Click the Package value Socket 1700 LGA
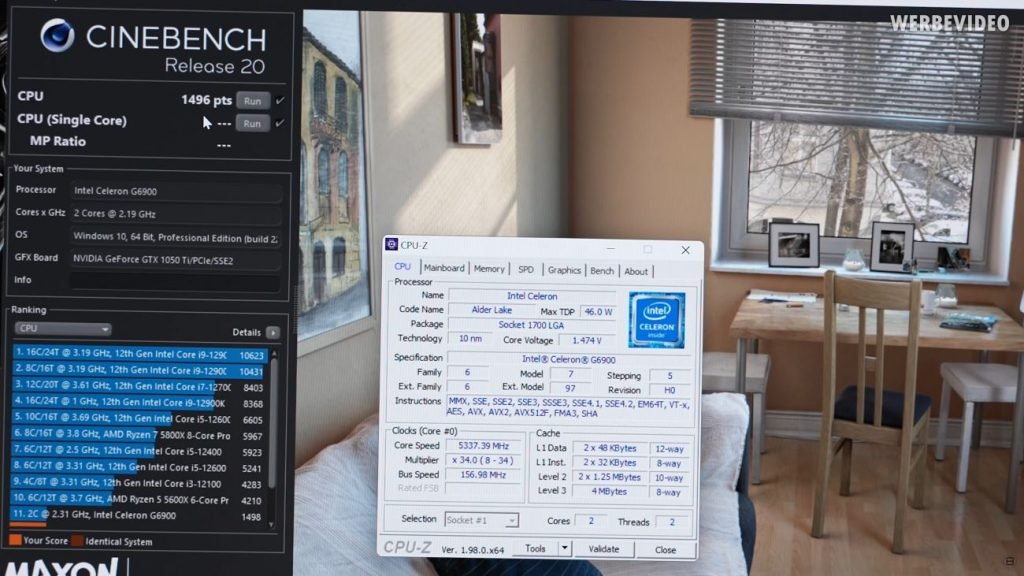Image resolution: width=1024 pixels, height=576 pixels. pos(532,325)
